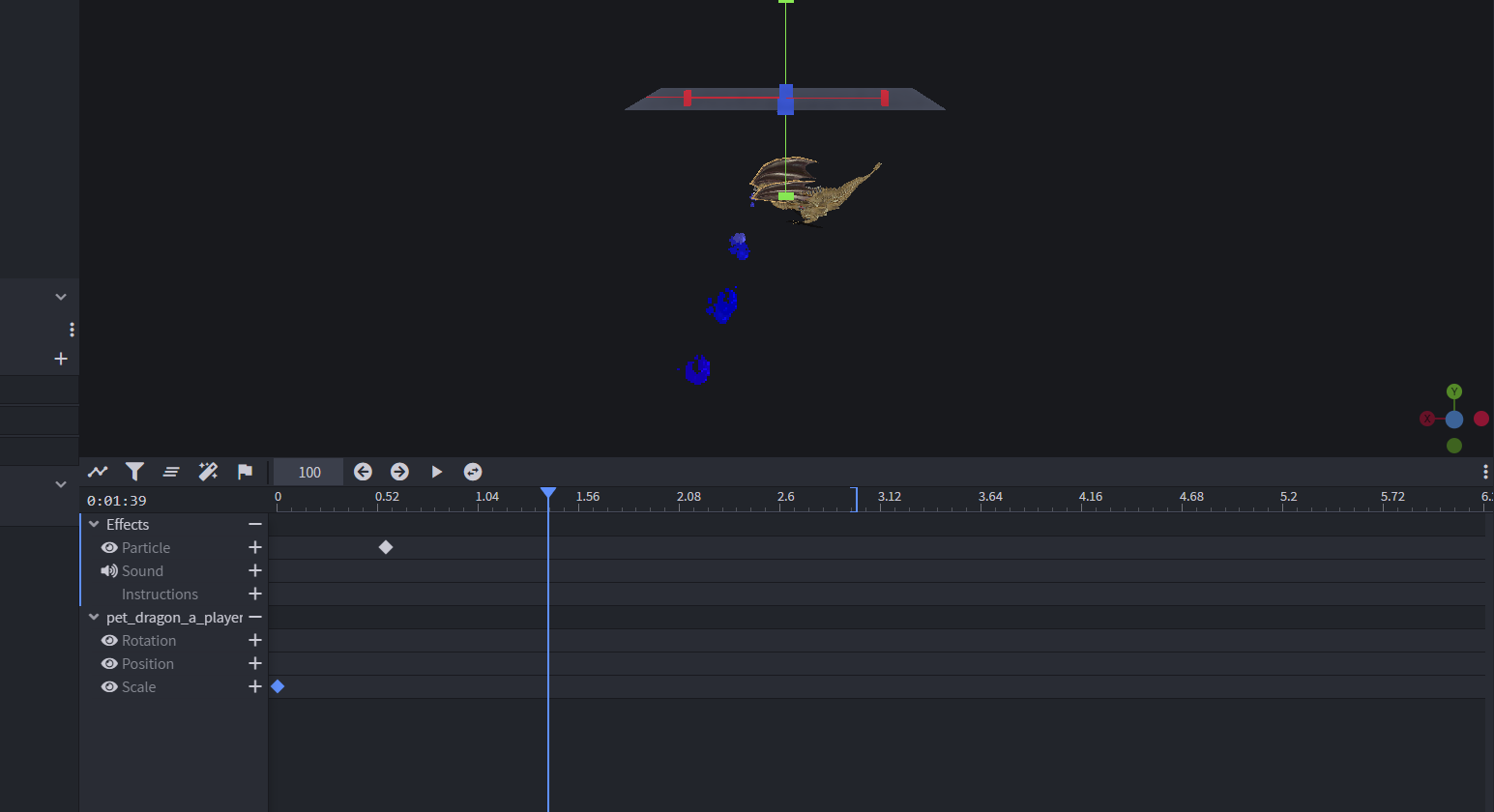The width and height of the screenshot is (1494, 812).
Task: Toggle visibility of Position channel
Action: click(109, 664)
